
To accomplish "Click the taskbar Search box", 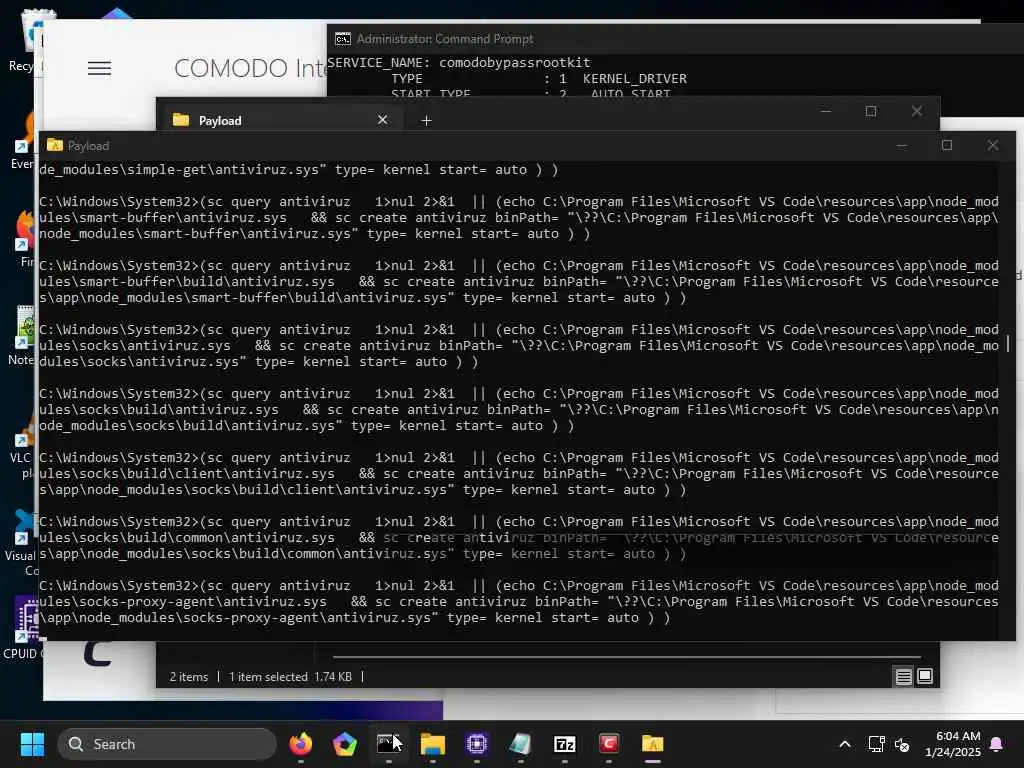I will coord(167,744).
